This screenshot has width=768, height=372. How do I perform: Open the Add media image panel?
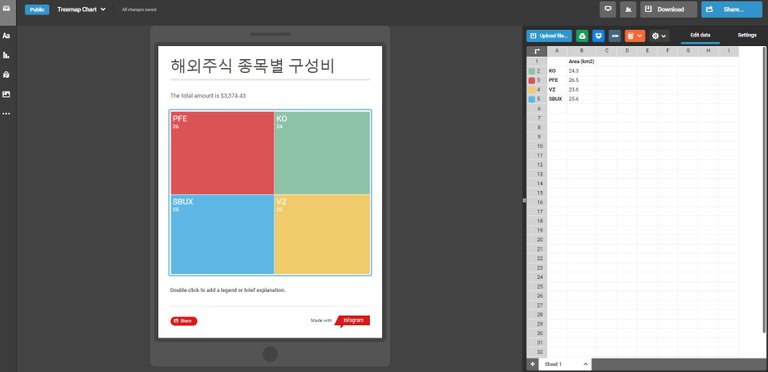[x=6, y=94]
